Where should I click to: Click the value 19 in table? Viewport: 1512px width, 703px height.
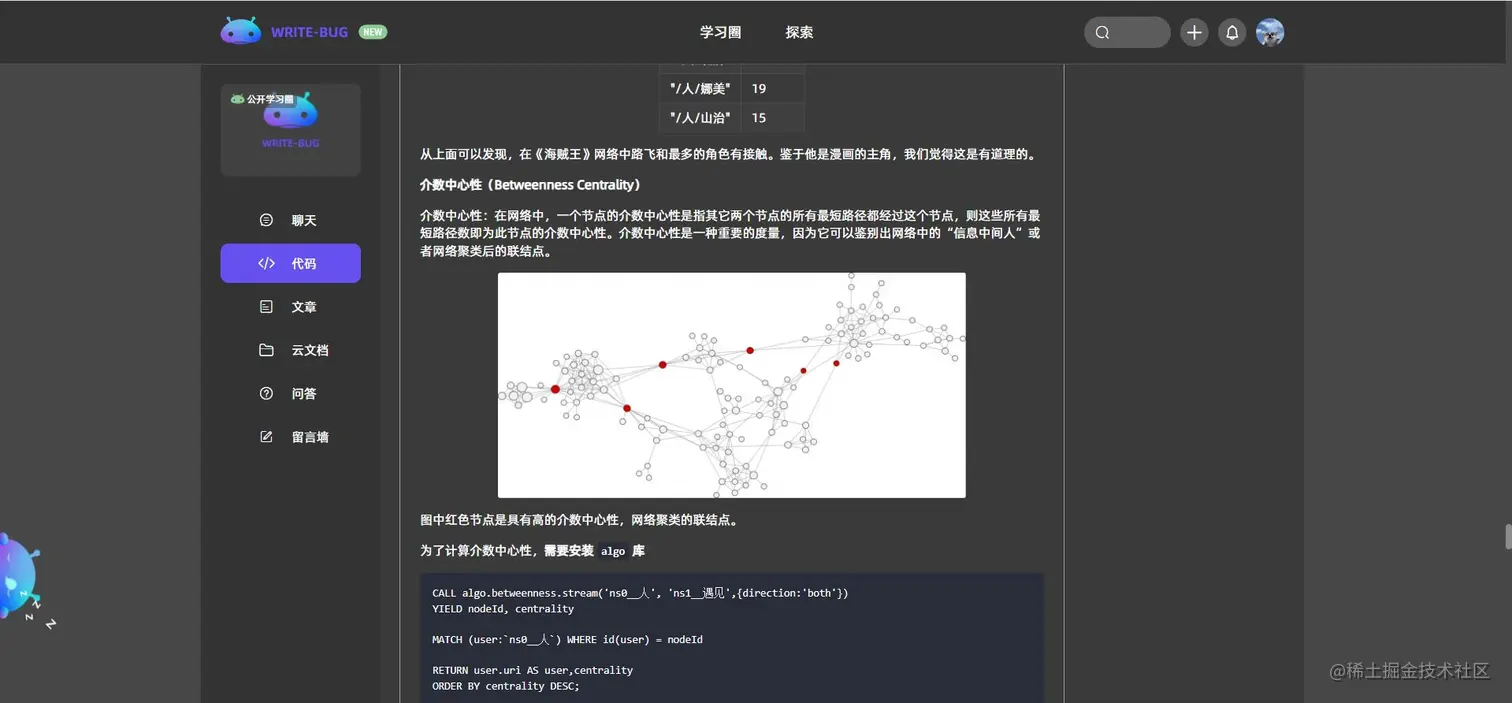pyautogui.click(x=759, y=89)
